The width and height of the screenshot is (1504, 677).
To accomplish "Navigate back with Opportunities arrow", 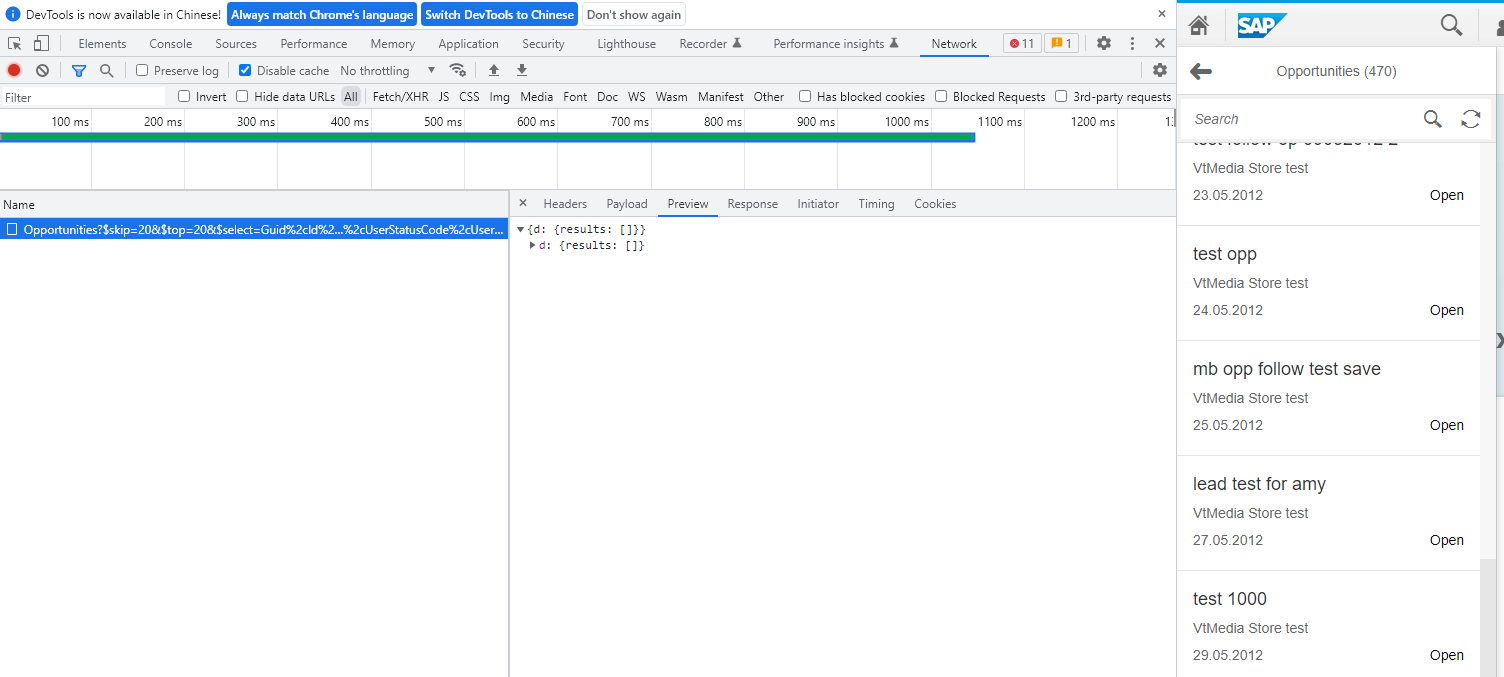I will click(1201, 71).
